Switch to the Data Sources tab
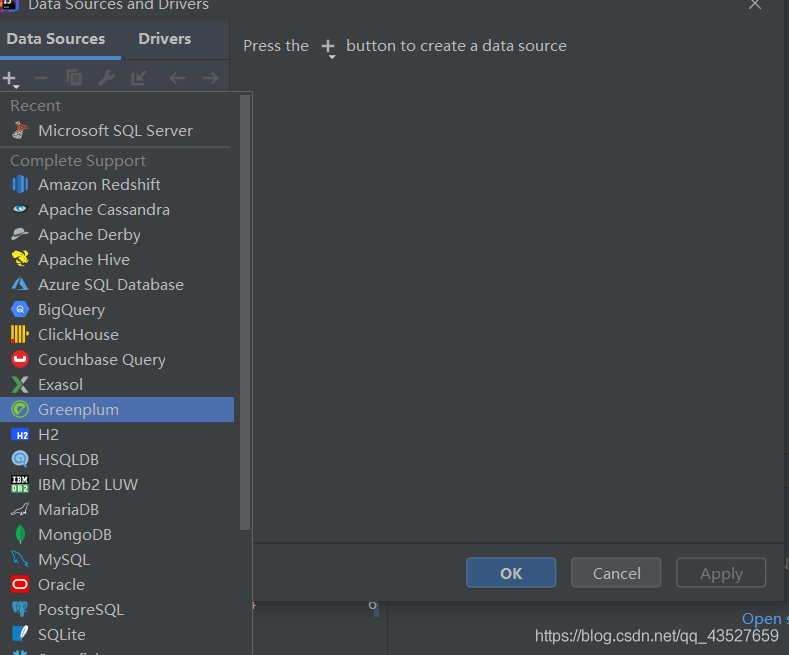This screenshot has width=789, height=655. tap(56, 39)
